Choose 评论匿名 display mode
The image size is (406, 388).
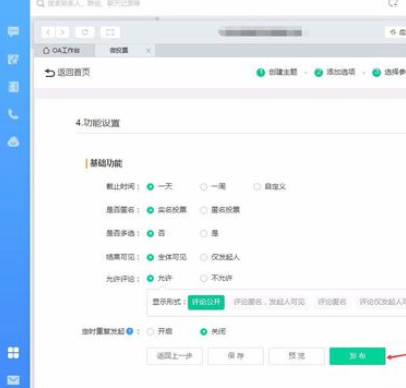coord(332,302)
